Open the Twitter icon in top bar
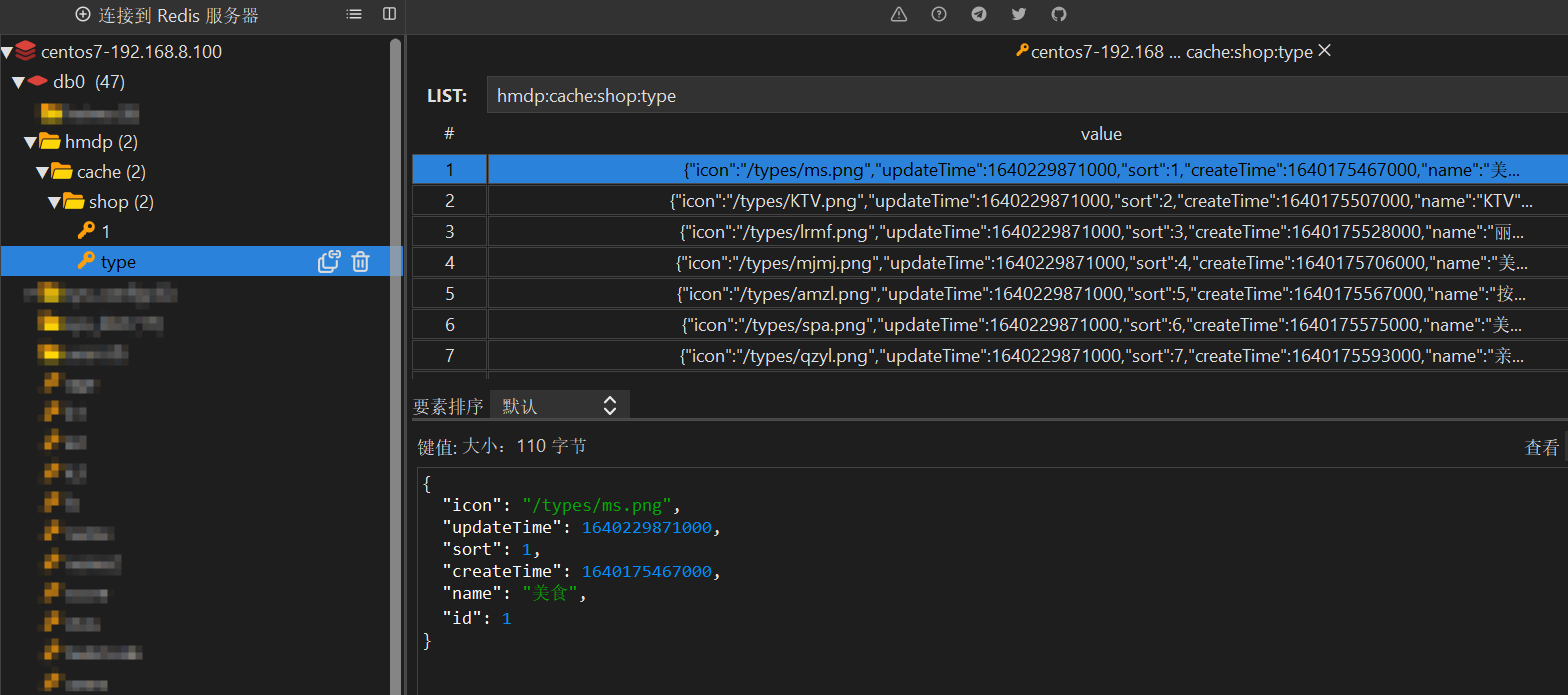 1019,14
